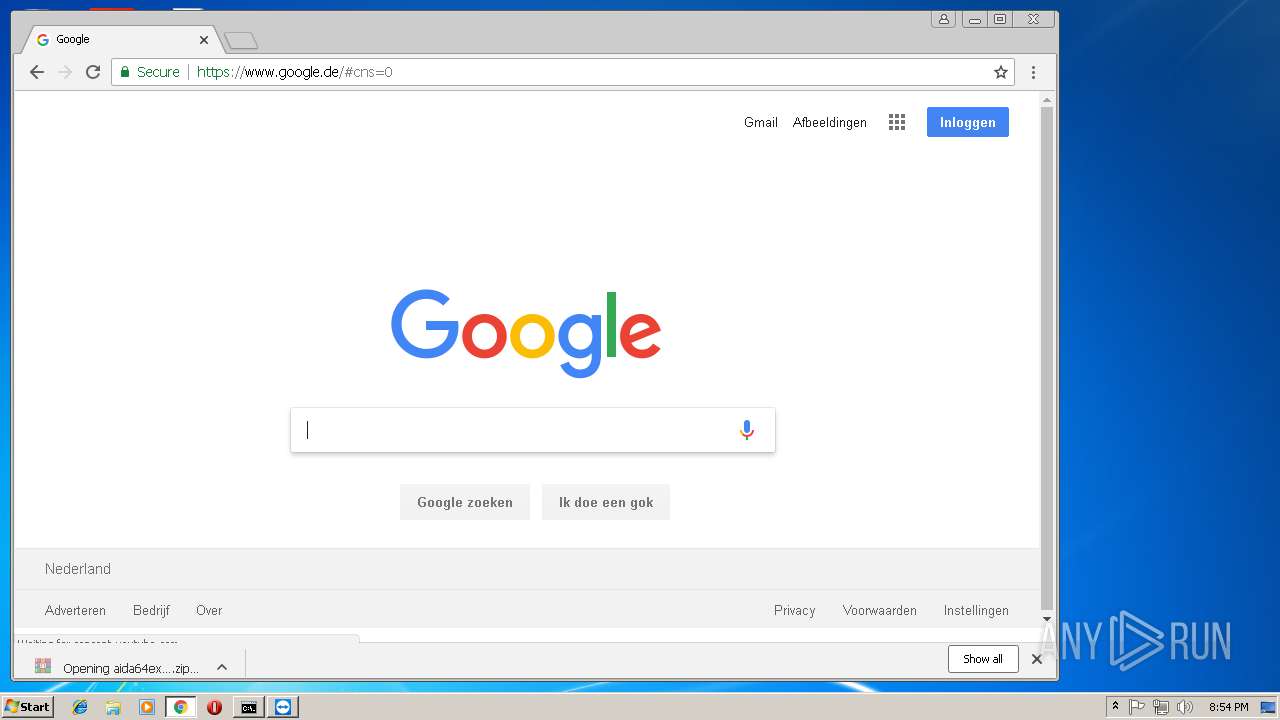
Task: Click the address bar URL
Action: 295,72
